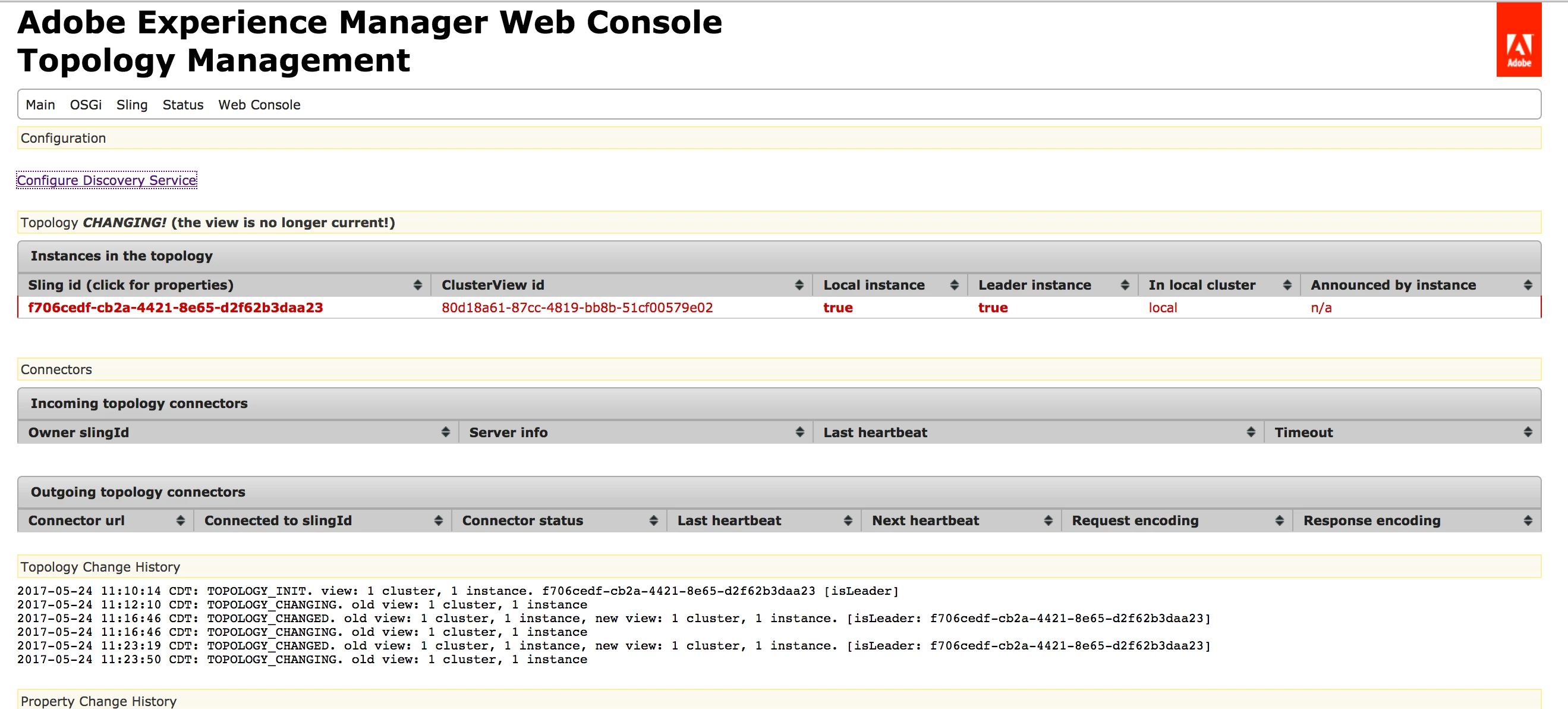Viewport: 1568px width, 709px height.
Task: Click the Incoming connectors Timeout header
Action: 1303,432
